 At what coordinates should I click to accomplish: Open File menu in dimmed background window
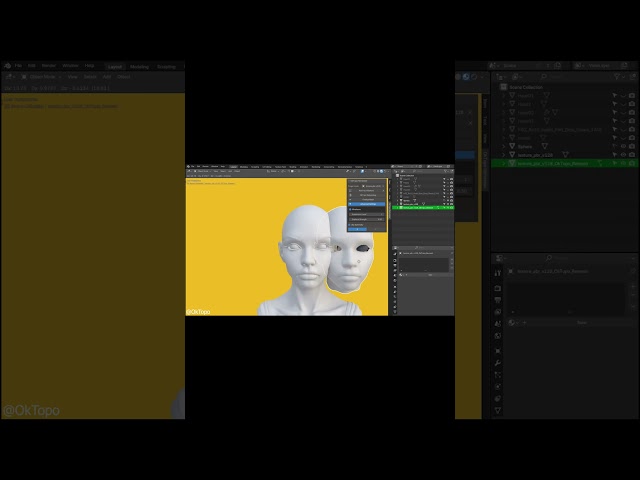18,66
